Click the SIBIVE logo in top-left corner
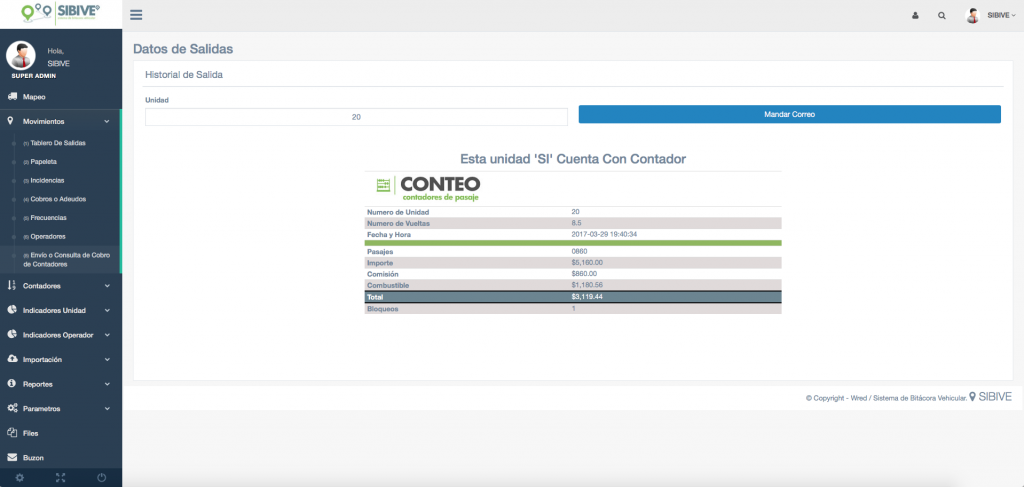Image resolution: width=1024 pixels, height=487 pixels. [61, 14]
